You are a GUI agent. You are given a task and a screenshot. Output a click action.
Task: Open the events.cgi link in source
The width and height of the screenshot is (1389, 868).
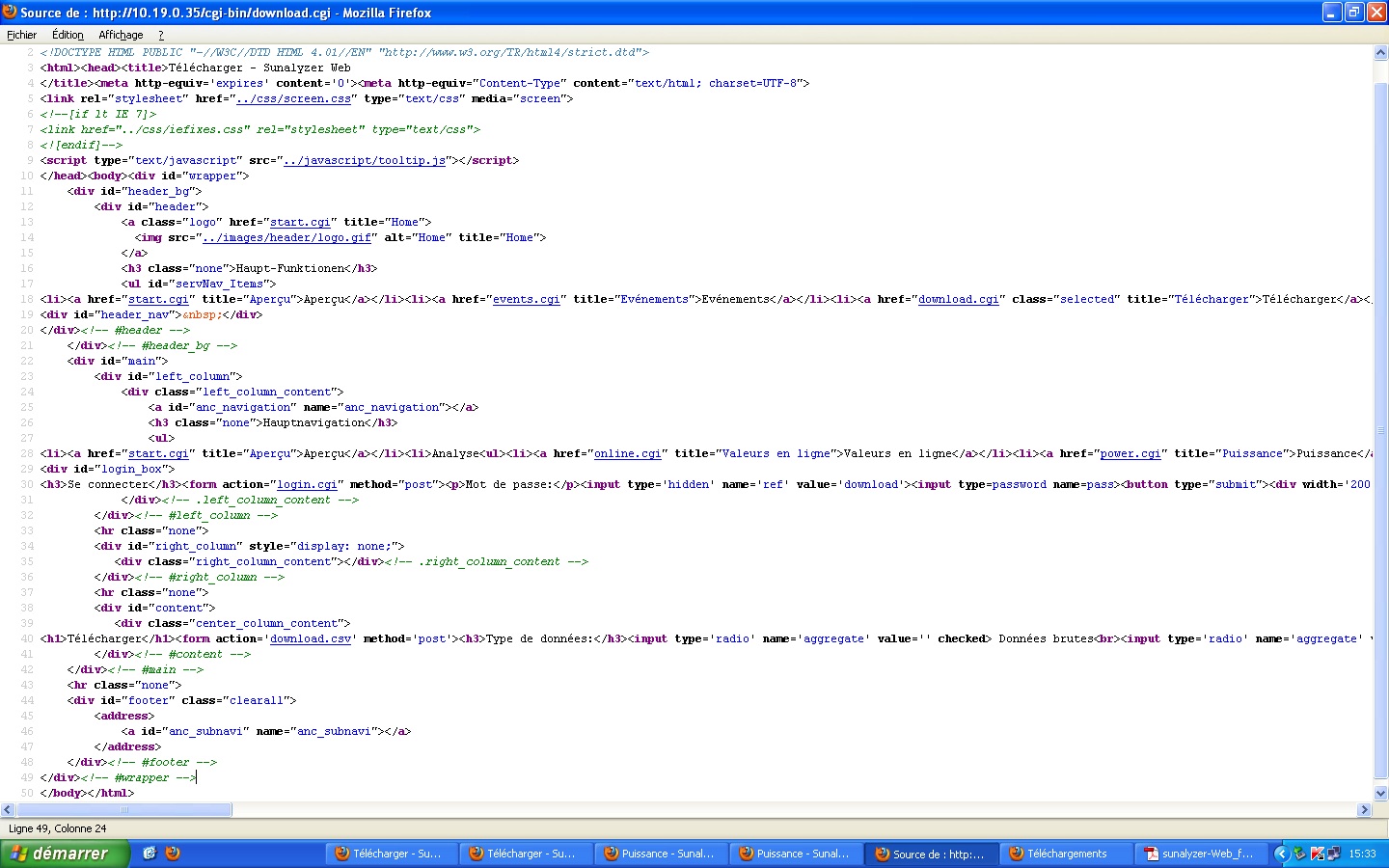(526, 299)
